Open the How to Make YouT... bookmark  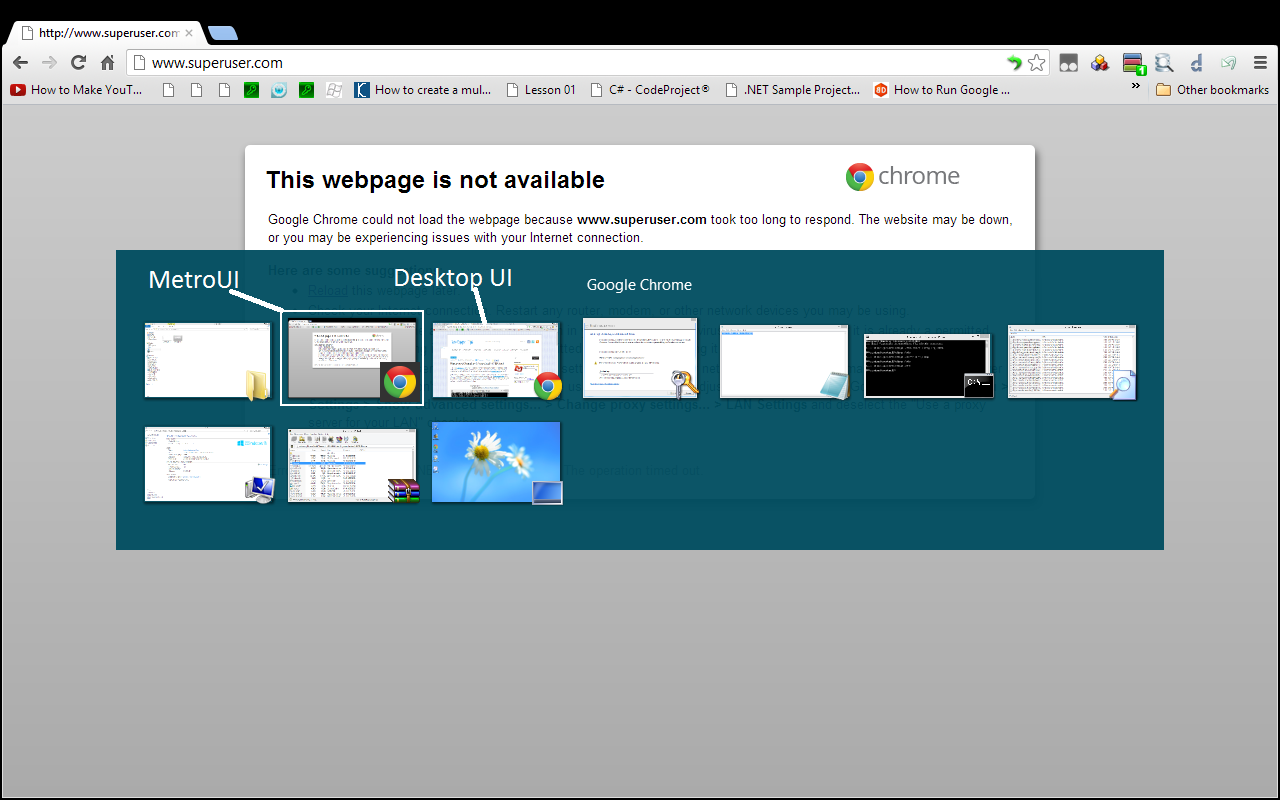(x=76, y=90)
